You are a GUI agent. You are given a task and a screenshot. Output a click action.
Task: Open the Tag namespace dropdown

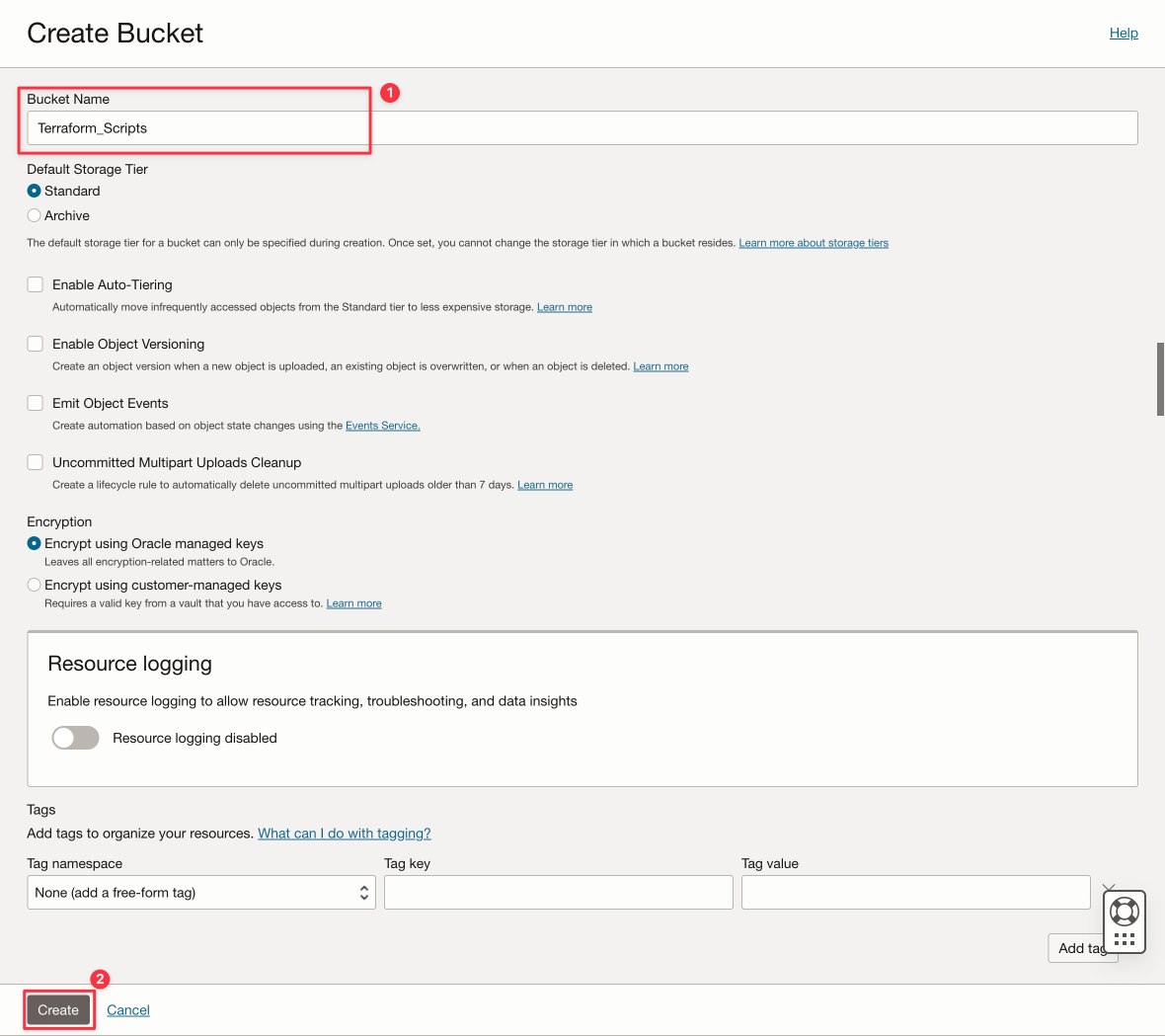point(200,893)
